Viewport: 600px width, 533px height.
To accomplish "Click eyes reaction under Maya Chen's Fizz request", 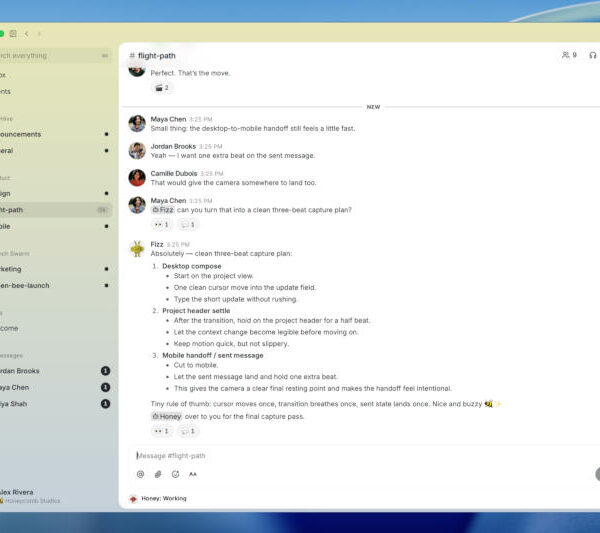I will coord(161,225).
